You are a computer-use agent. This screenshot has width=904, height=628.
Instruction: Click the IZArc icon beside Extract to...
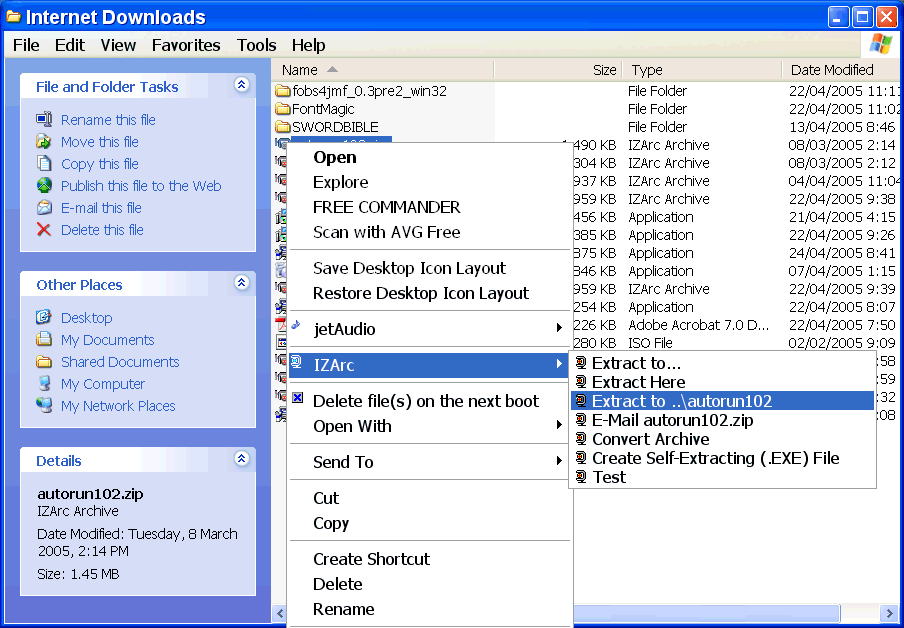(581, 363)
